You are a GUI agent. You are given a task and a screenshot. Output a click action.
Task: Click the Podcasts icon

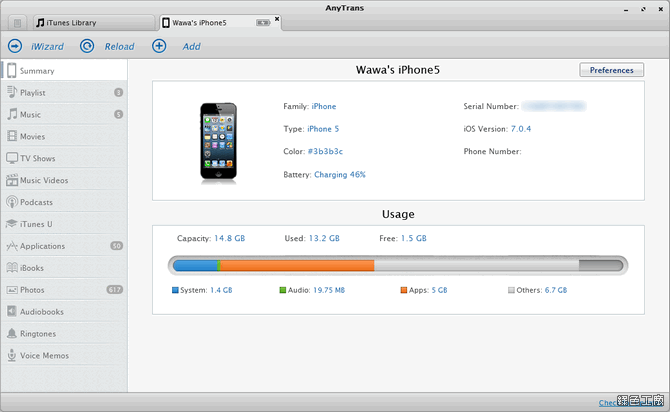click(x=12, y=202)
